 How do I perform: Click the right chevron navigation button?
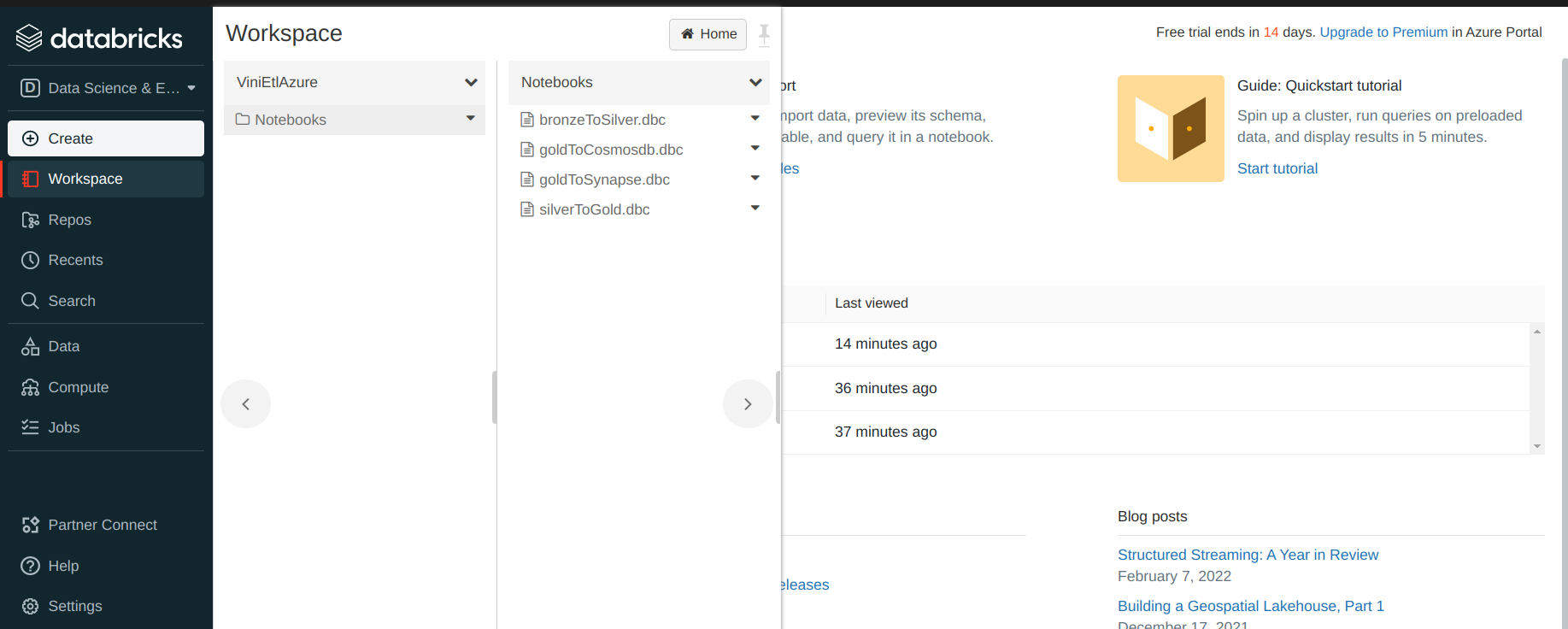[x=748, y=403]
